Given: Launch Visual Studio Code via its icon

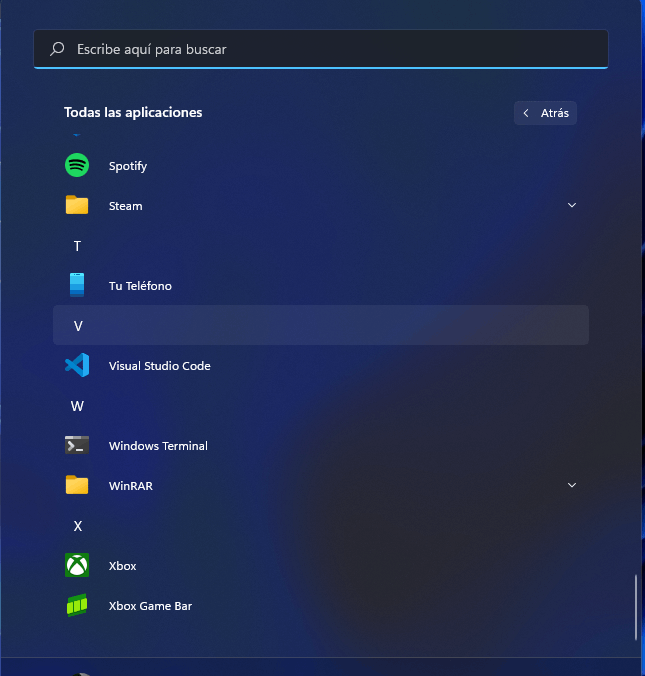Looking at the screenshot, I should tap(77, 365).
